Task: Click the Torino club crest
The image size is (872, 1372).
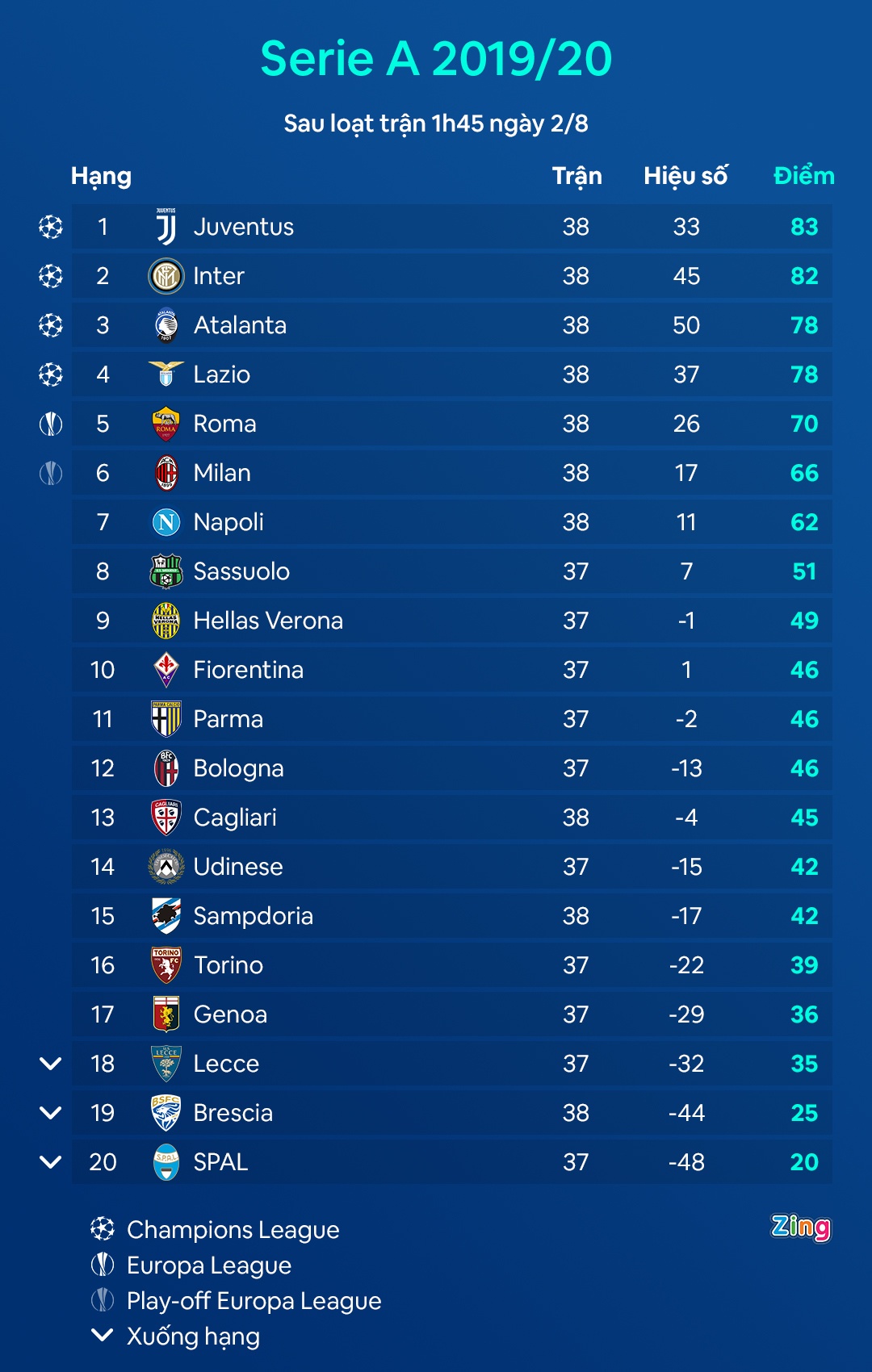Action: coord(166,965)
